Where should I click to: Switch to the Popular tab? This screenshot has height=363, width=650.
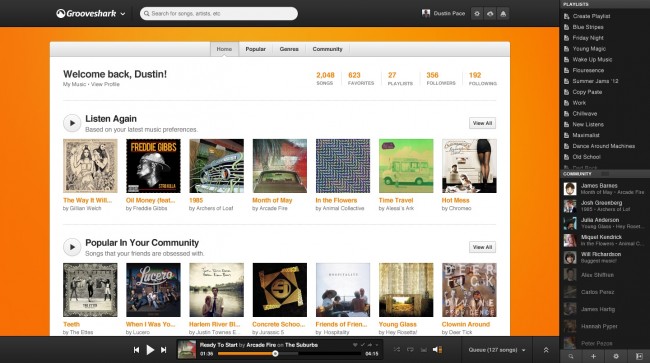coord(255,49)
